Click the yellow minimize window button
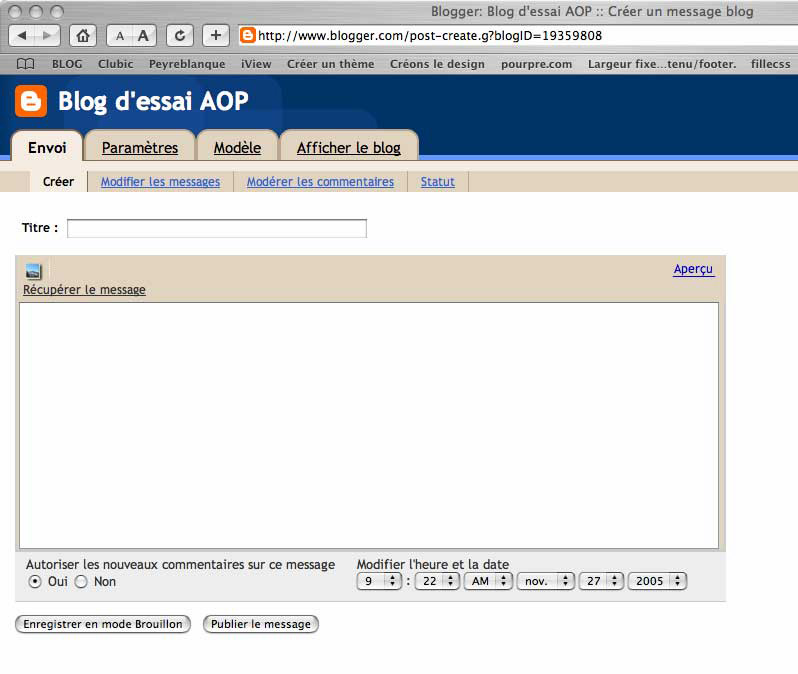798x674 pixels. point(36,11)
